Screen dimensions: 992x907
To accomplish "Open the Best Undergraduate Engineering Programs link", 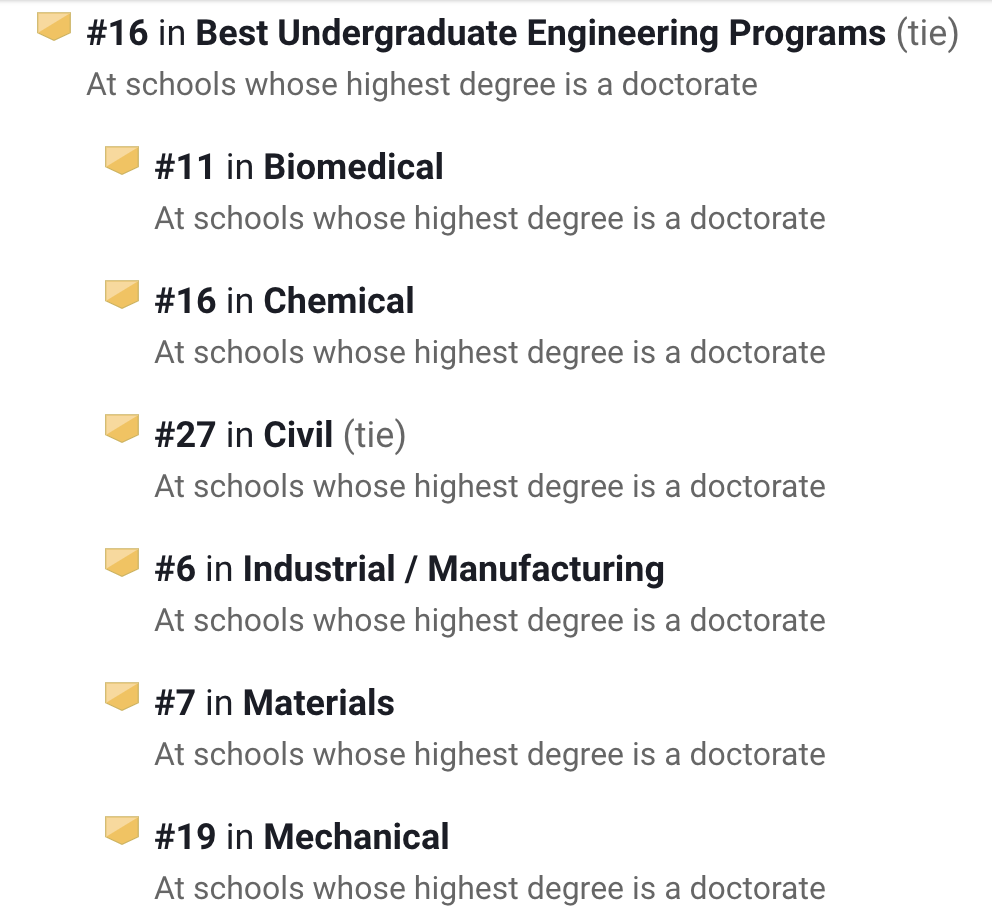I will 540,34.
